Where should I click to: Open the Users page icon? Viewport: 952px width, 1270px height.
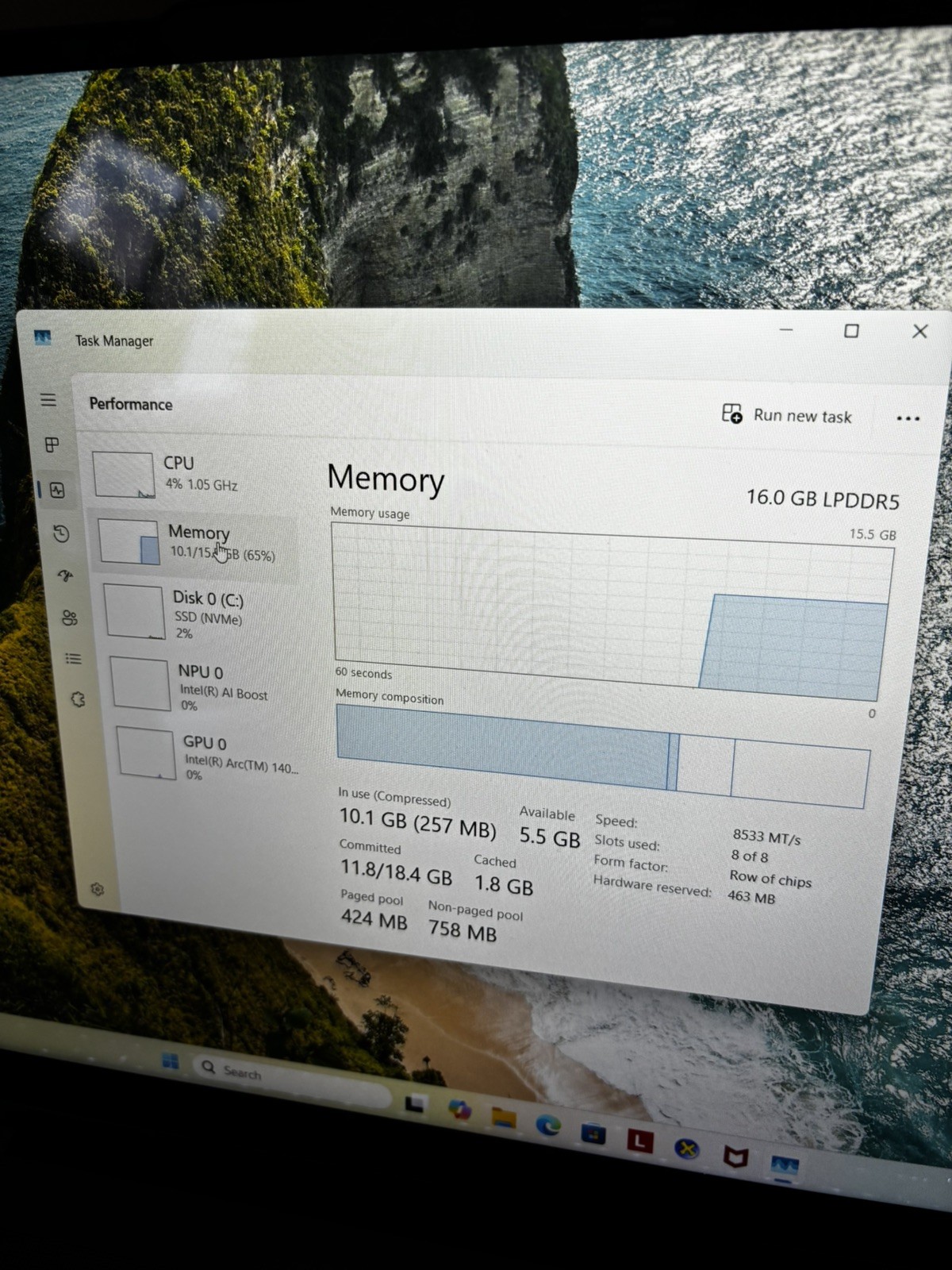(x=70, y=618)
